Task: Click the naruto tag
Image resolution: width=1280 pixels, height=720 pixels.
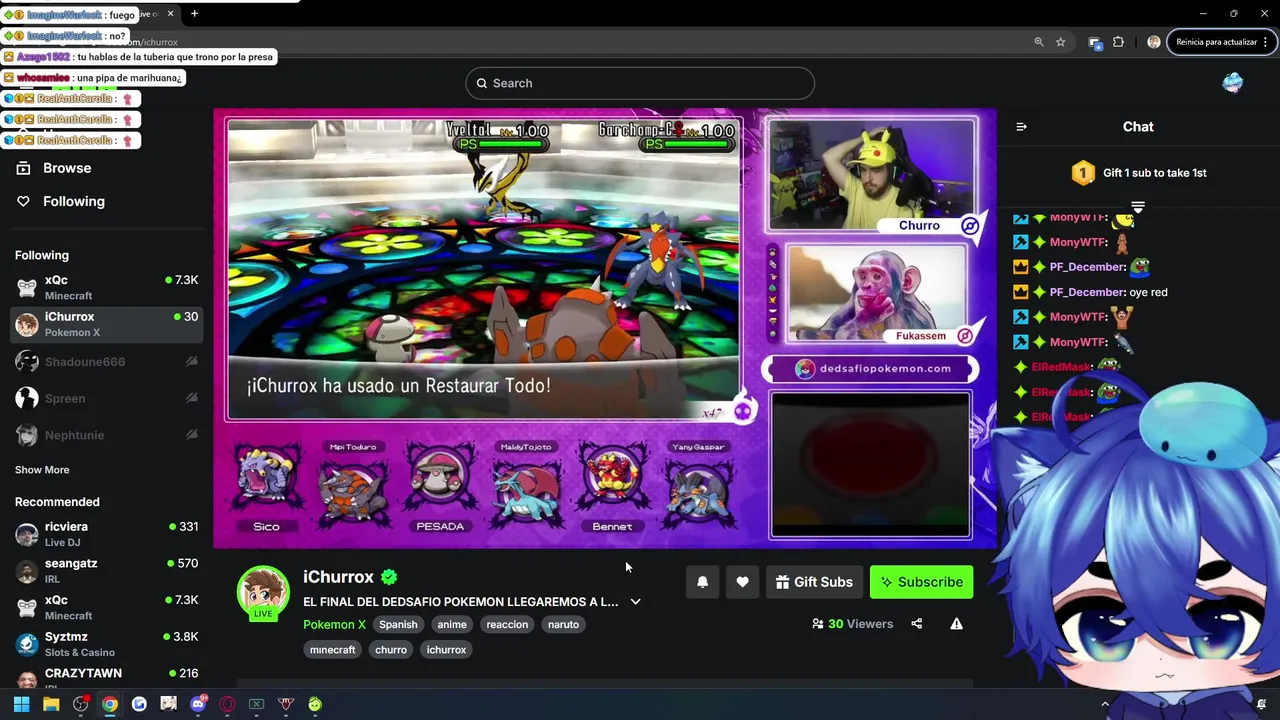Action: (563, 624)
